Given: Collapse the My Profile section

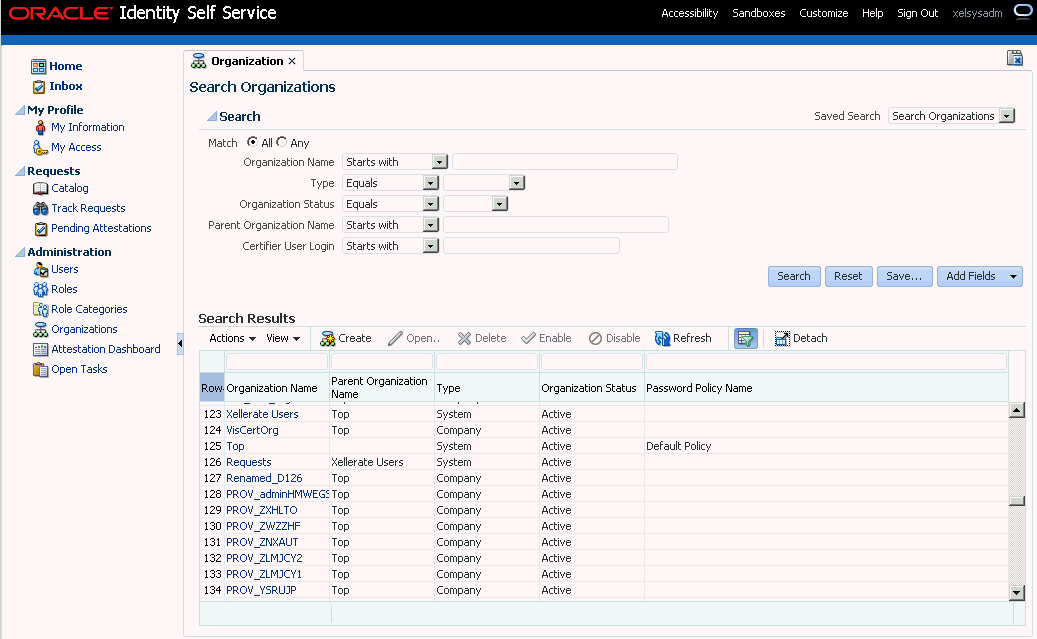Looking at the screenshot, I should pos(20,110).
